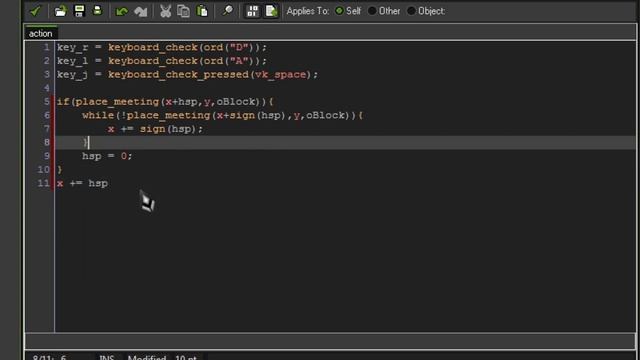The height and width of the screenshot is (360, 640).
Task: Select the Self radio button
Action: (339, 11)
